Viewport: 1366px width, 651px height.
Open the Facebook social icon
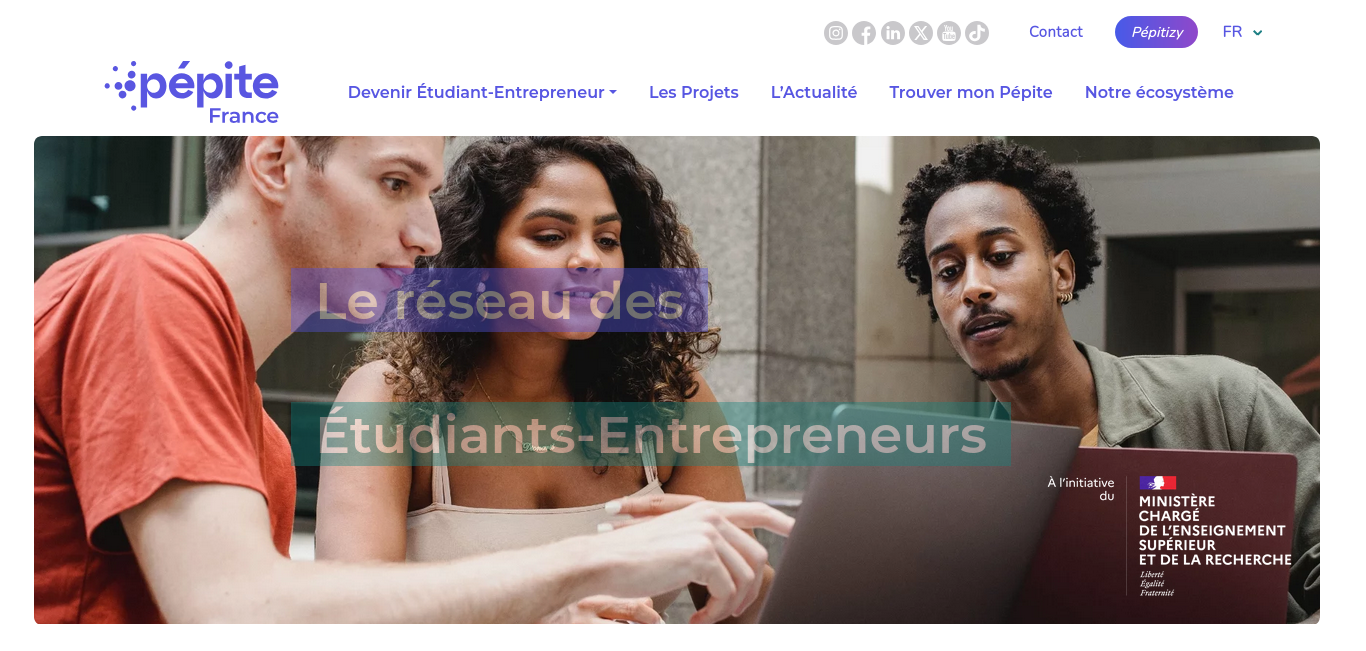[864, 33]
